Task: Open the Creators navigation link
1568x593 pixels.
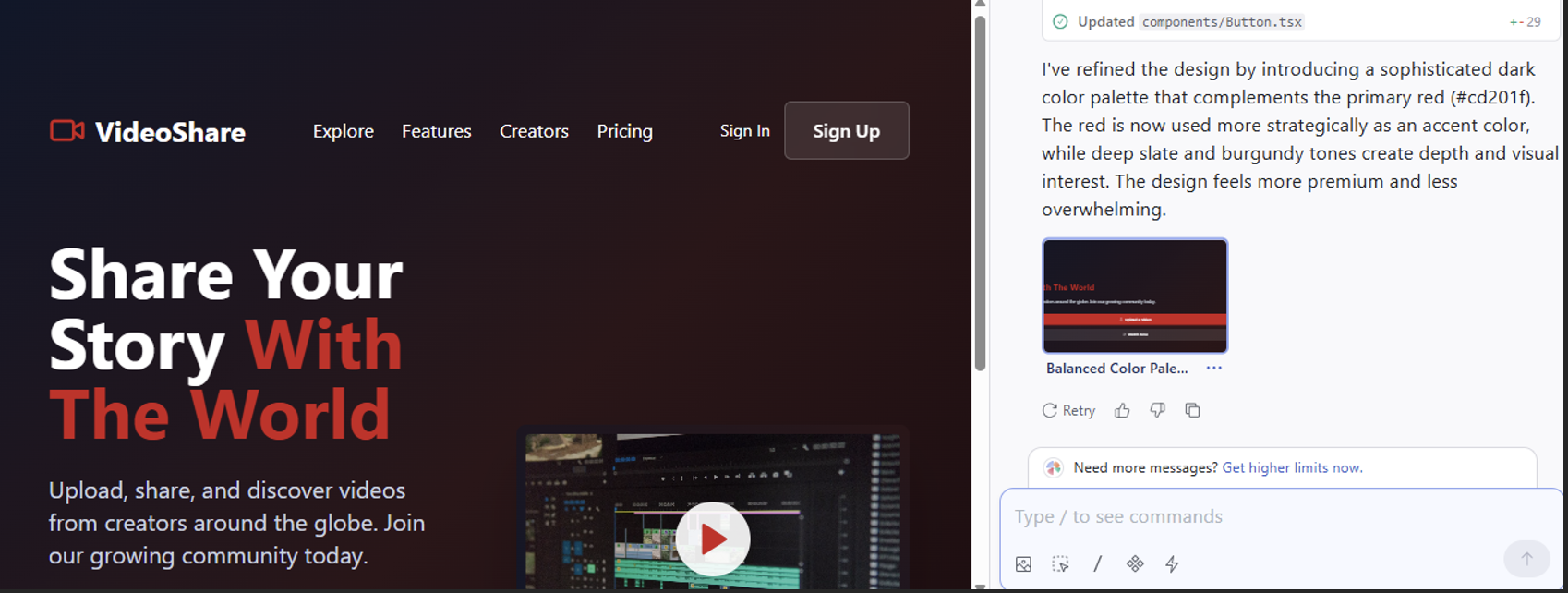Action: pos(534,131)
